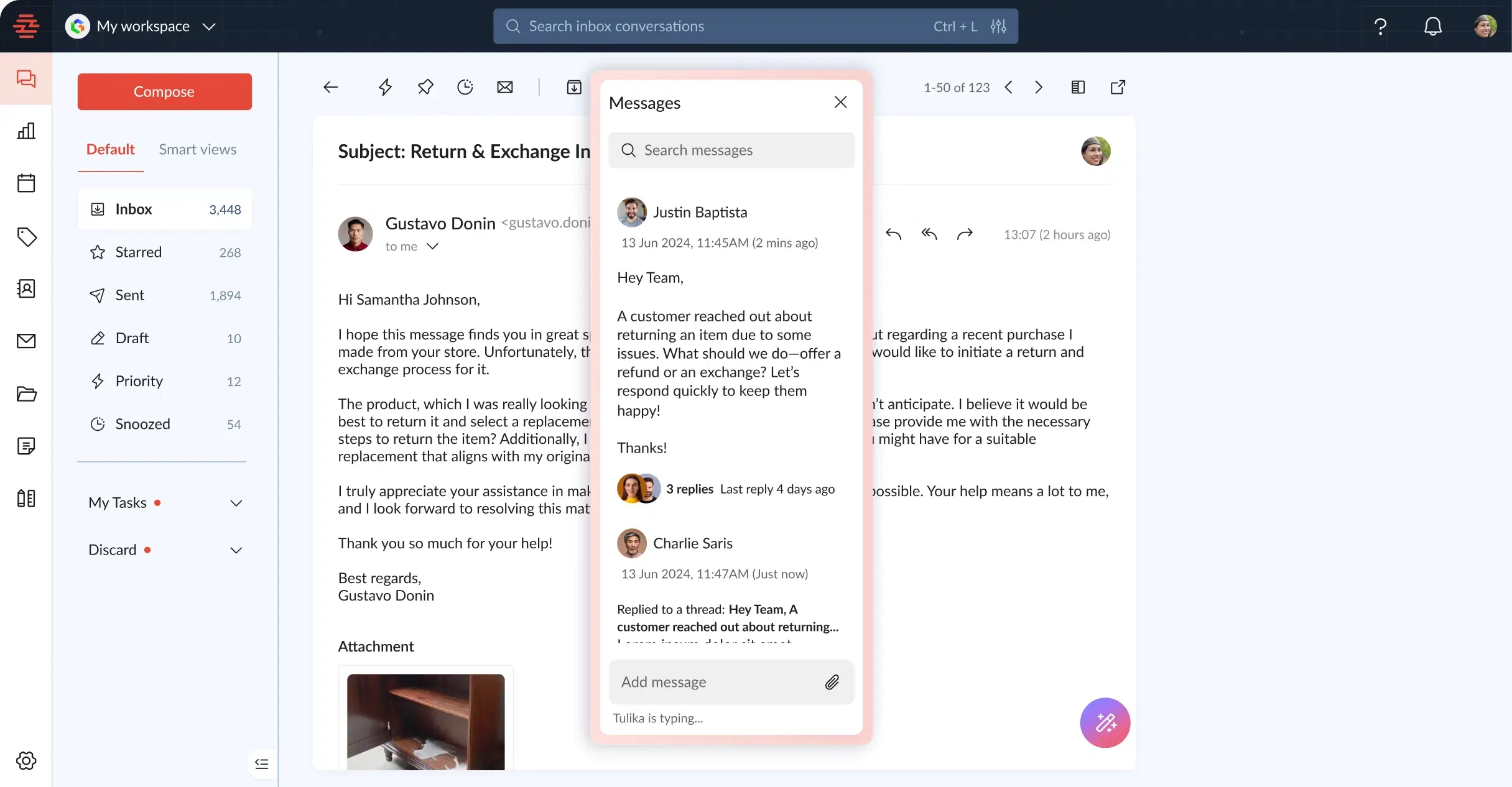Click the '1-50 of 123' pagination text
This screenshot has width=1512, height=787.
(957, 88)
